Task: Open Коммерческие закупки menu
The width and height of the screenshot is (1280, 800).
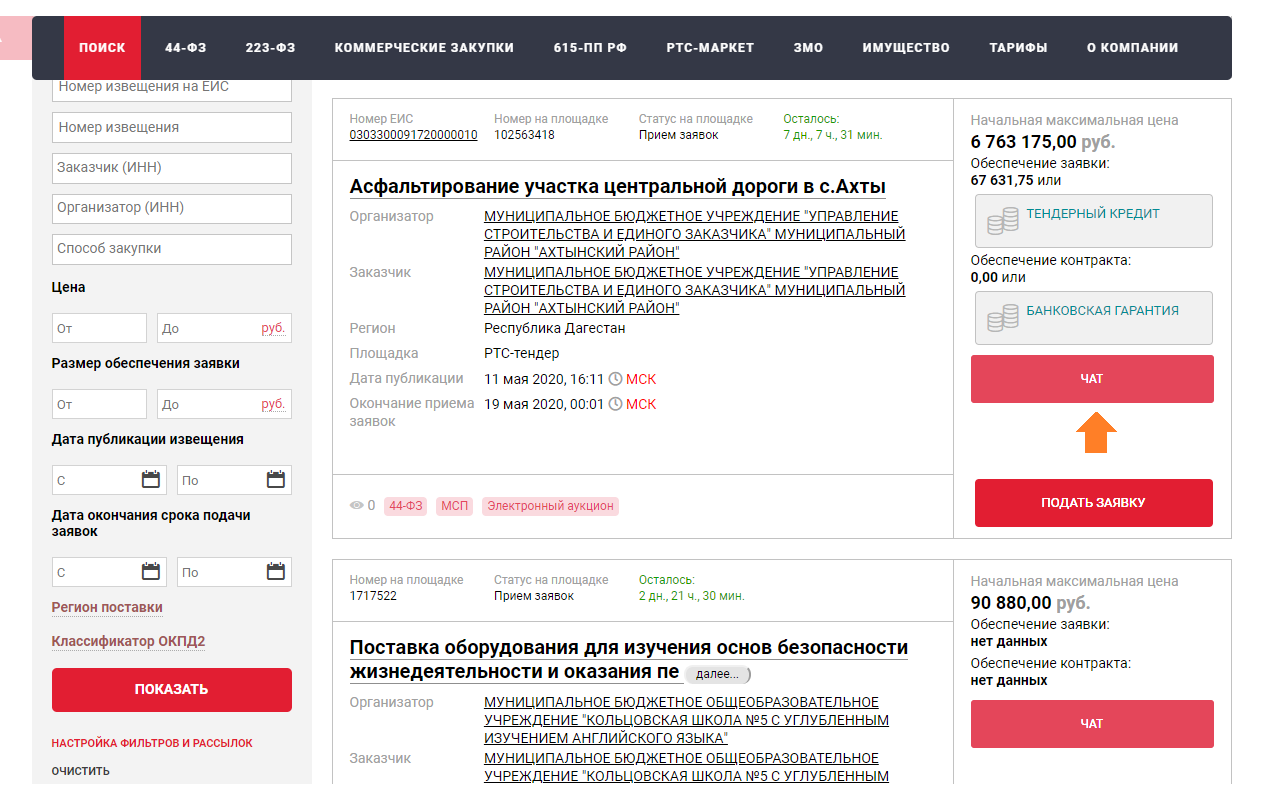Action: 424,47
